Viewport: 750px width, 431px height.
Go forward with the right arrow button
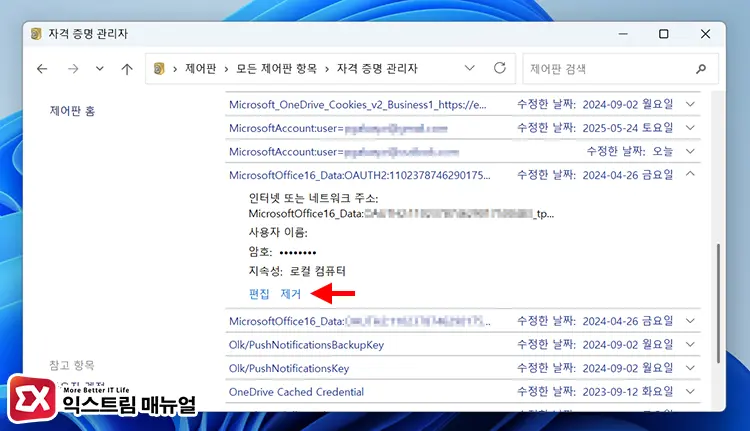[x=73, y=69]
